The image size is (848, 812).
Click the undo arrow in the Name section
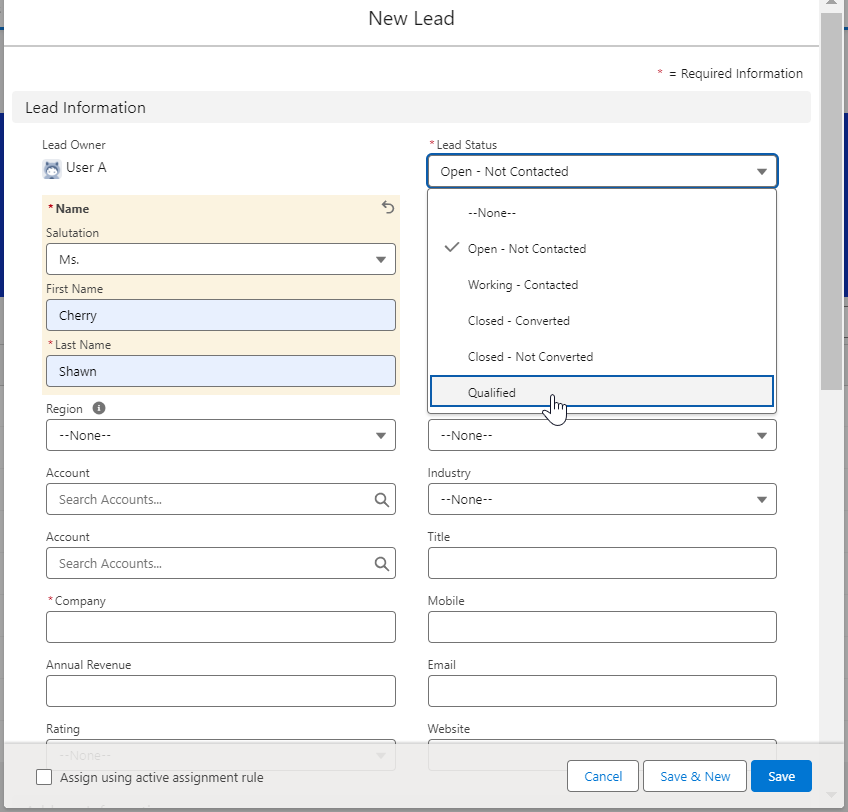[x=388, y=208]
